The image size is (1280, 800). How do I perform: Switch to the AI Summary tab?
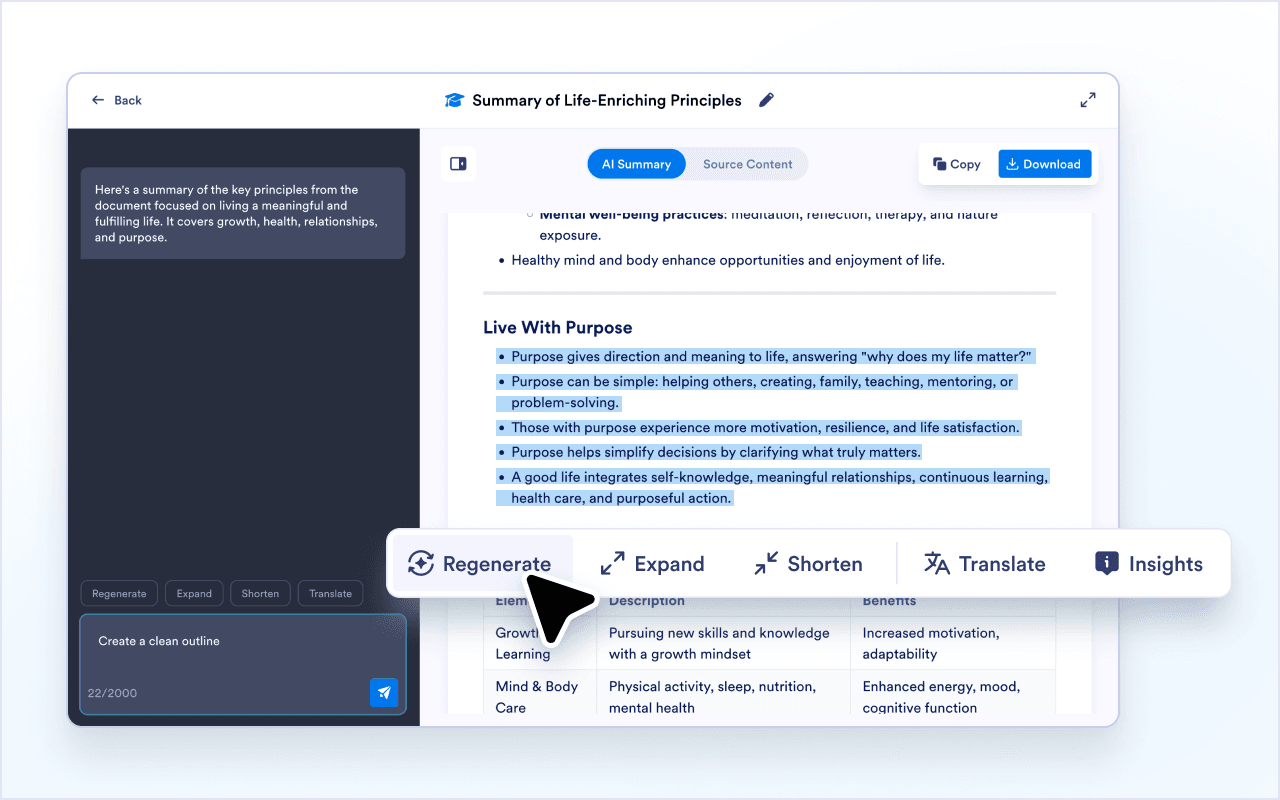tap(636, 164)
